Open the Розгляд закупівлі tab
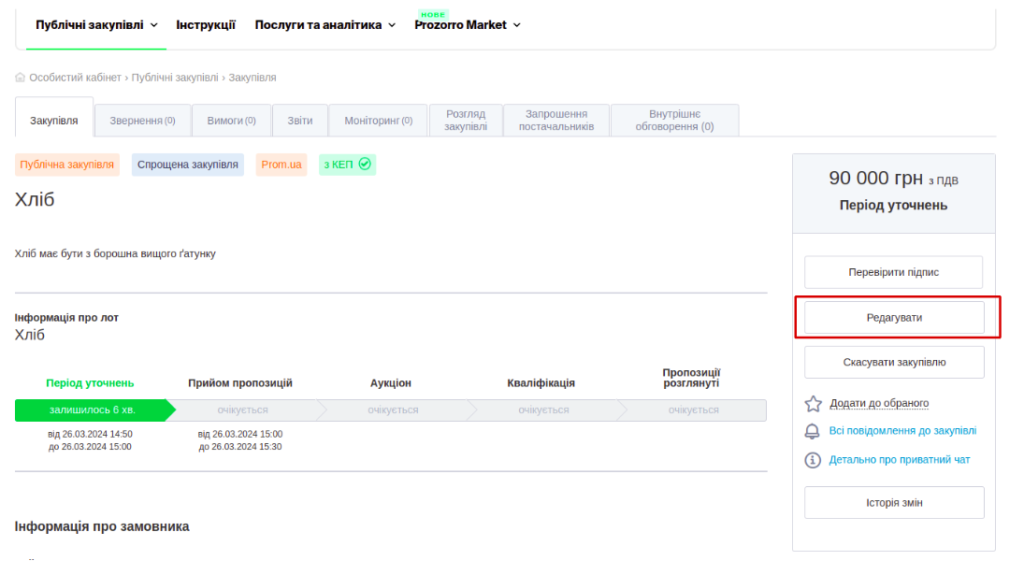The height and width of the screenshot is (575, 1024). point(466,121)
